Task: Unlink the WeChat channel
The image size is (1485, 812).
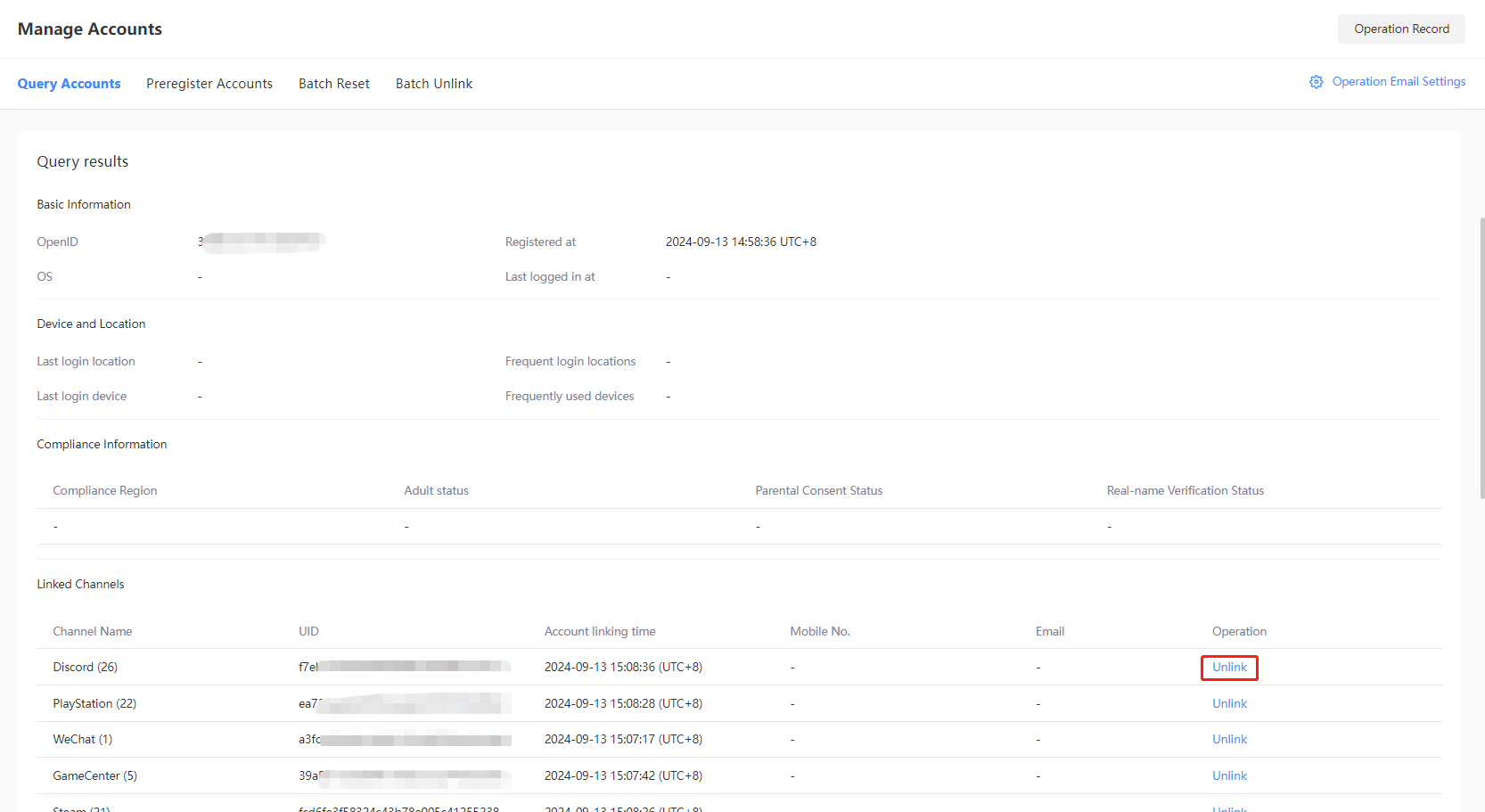Action: click(x=1228, y=740)
